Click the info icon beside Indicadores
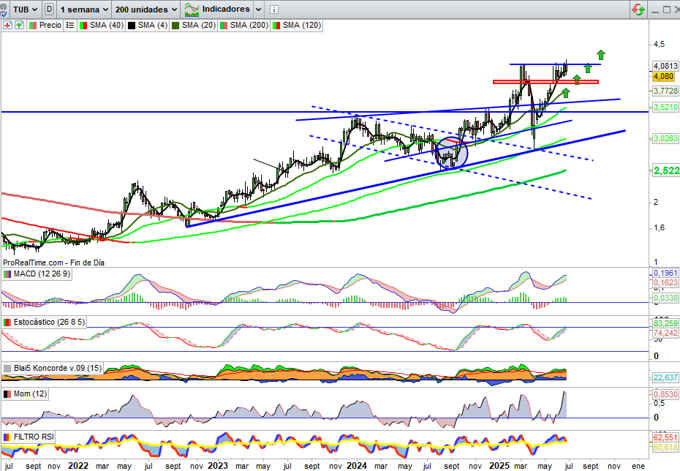Viewport: 680px width, 471px height. pyautogui.click(x=275, y=10)
